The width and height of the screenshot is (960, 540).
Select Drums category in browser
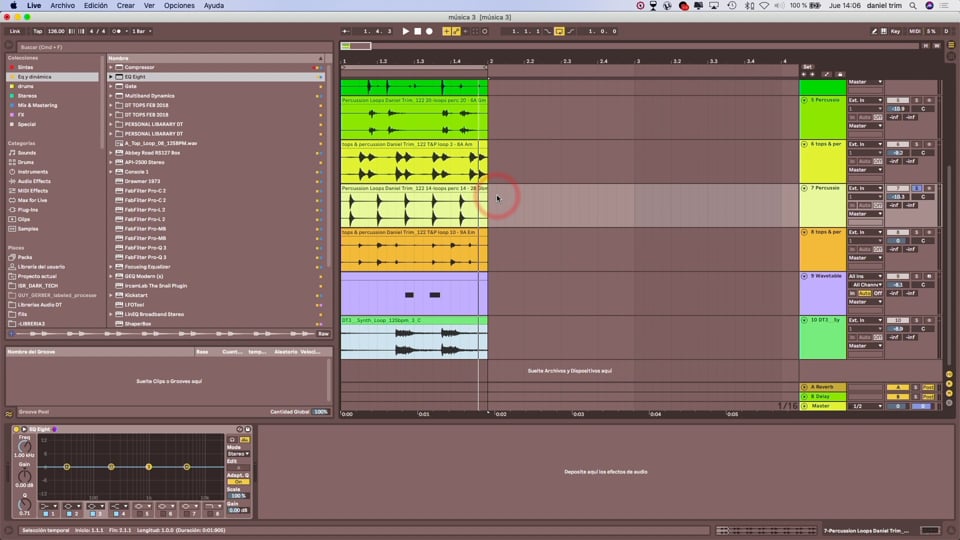[25, 162]
